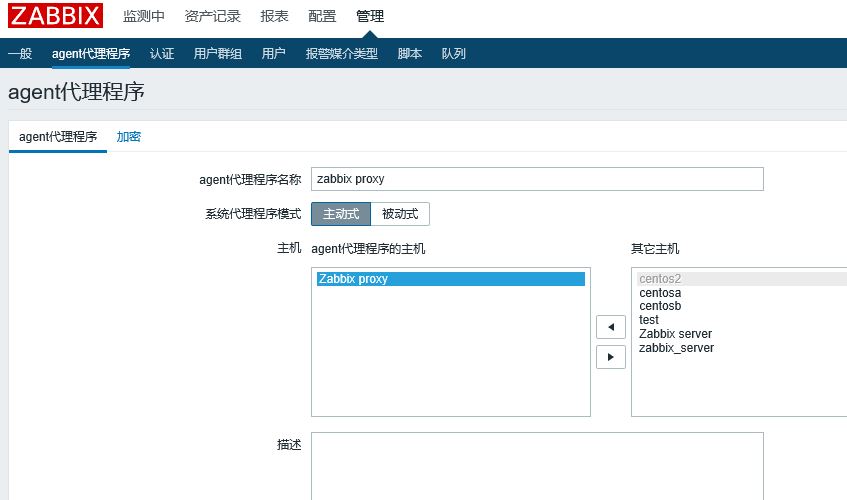Go to 用户 submenu
Viewport: 847px width, 500px height.
273,53
